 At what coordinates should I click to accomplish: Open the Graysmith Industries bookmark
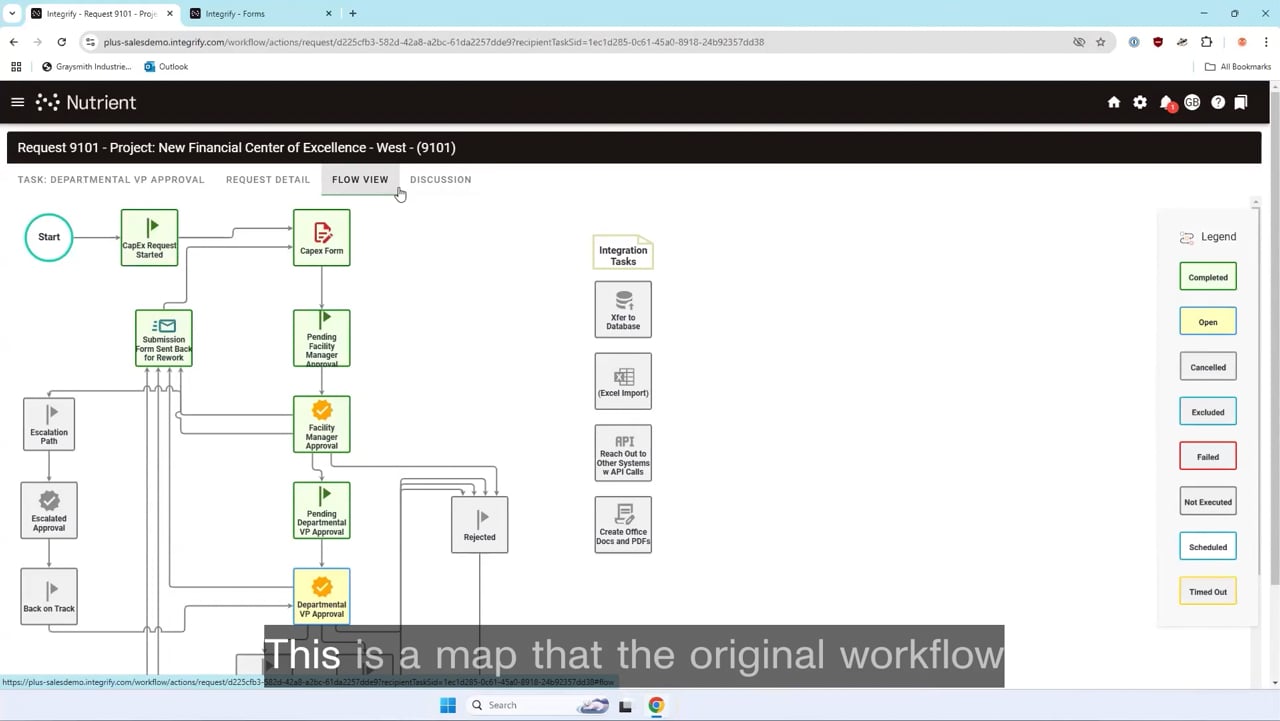[86, 67]
